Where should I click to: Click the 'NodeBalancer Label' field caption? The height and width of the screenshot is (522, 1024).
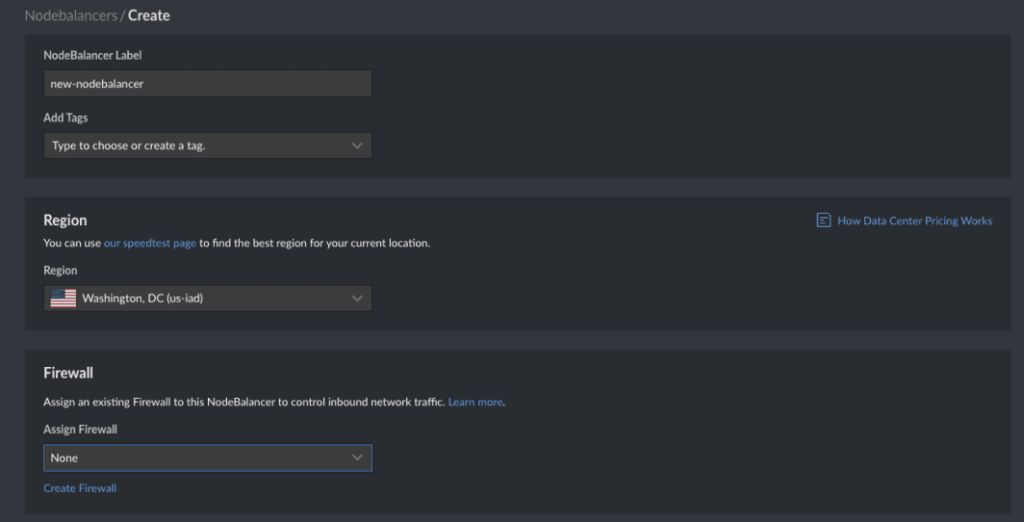(x=92, y=56)
